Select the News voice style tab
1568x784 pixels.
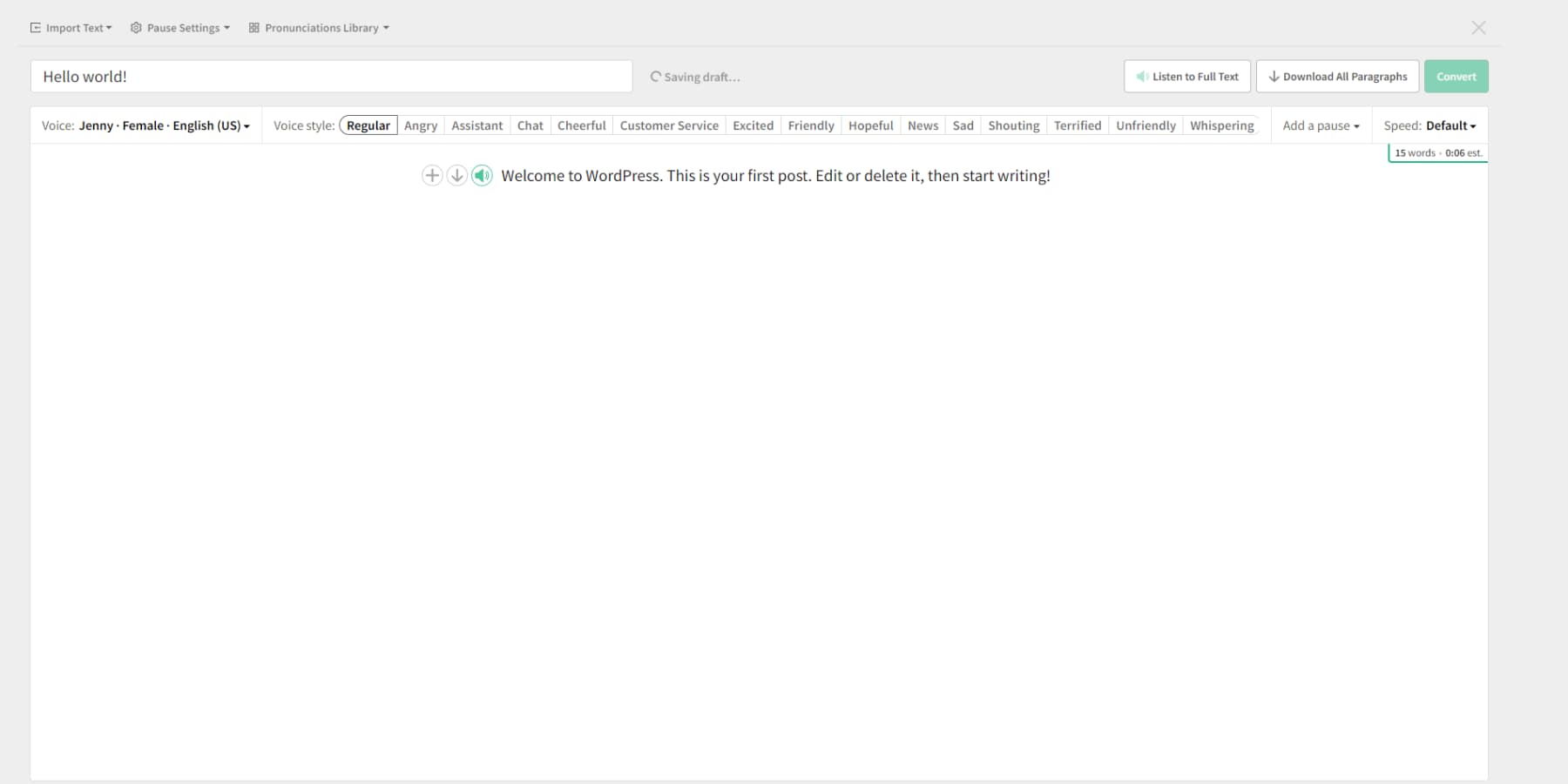point(923,125)
